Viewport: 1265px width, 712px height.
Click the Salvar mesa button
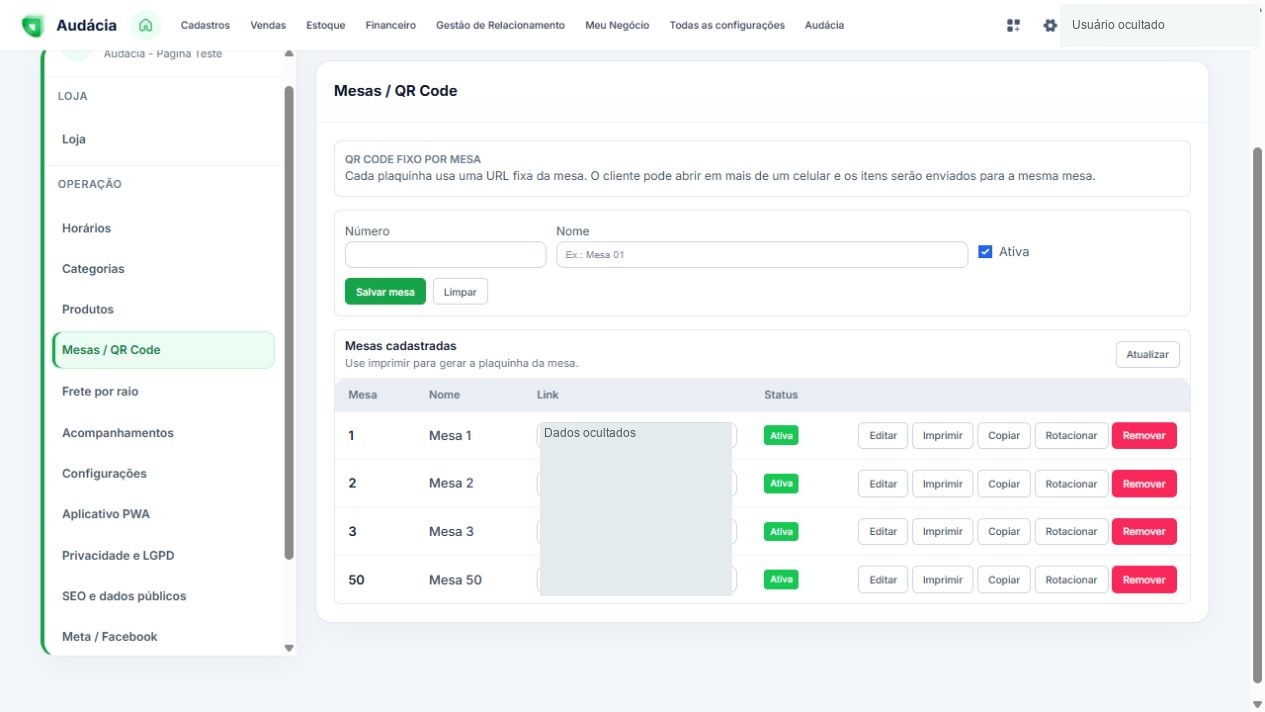386,292
